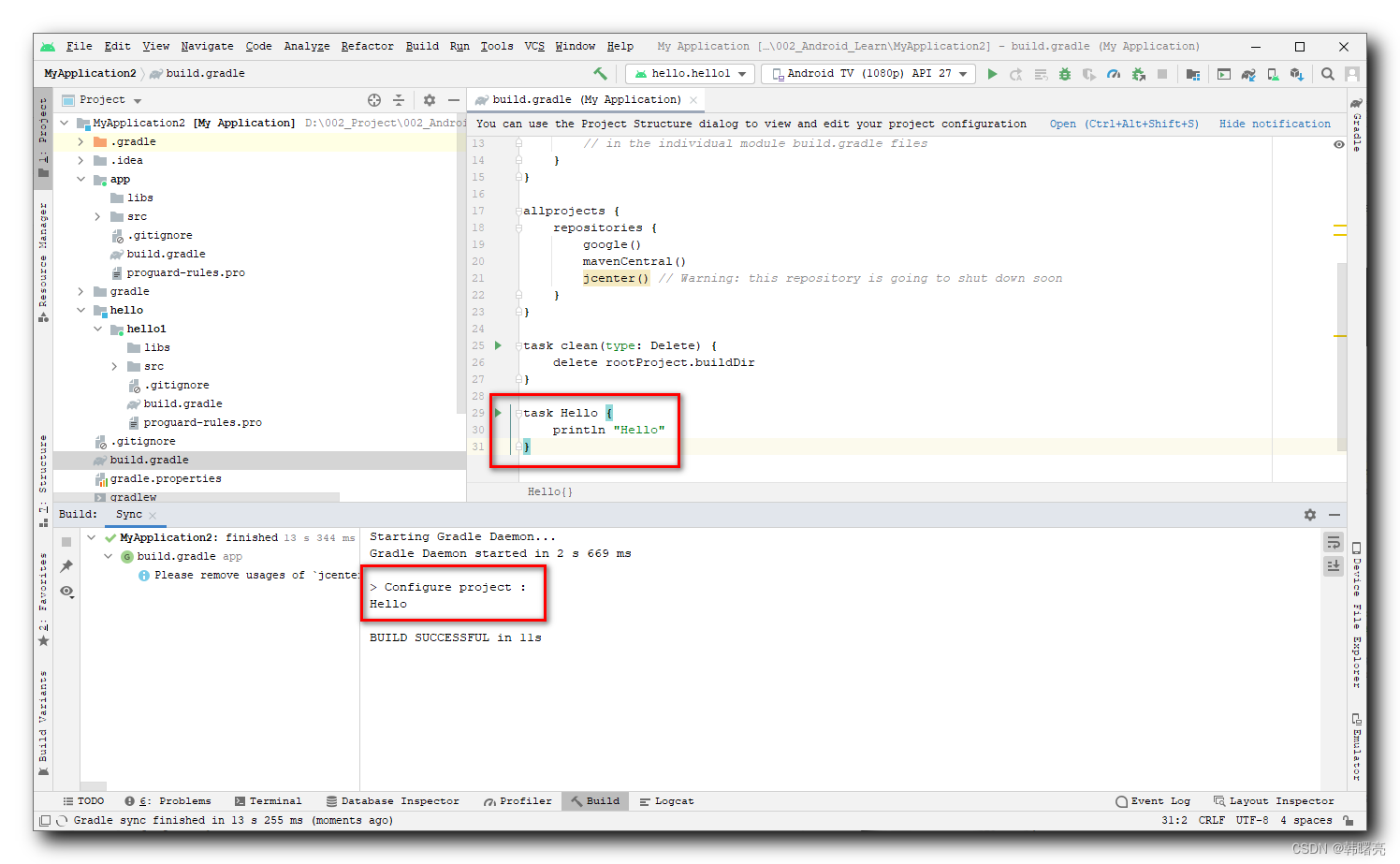Image resolution: width=1400 pixels, height=864 pixels.
Task: Click the CRLF line separator indicator
Action: (1212, 821)
